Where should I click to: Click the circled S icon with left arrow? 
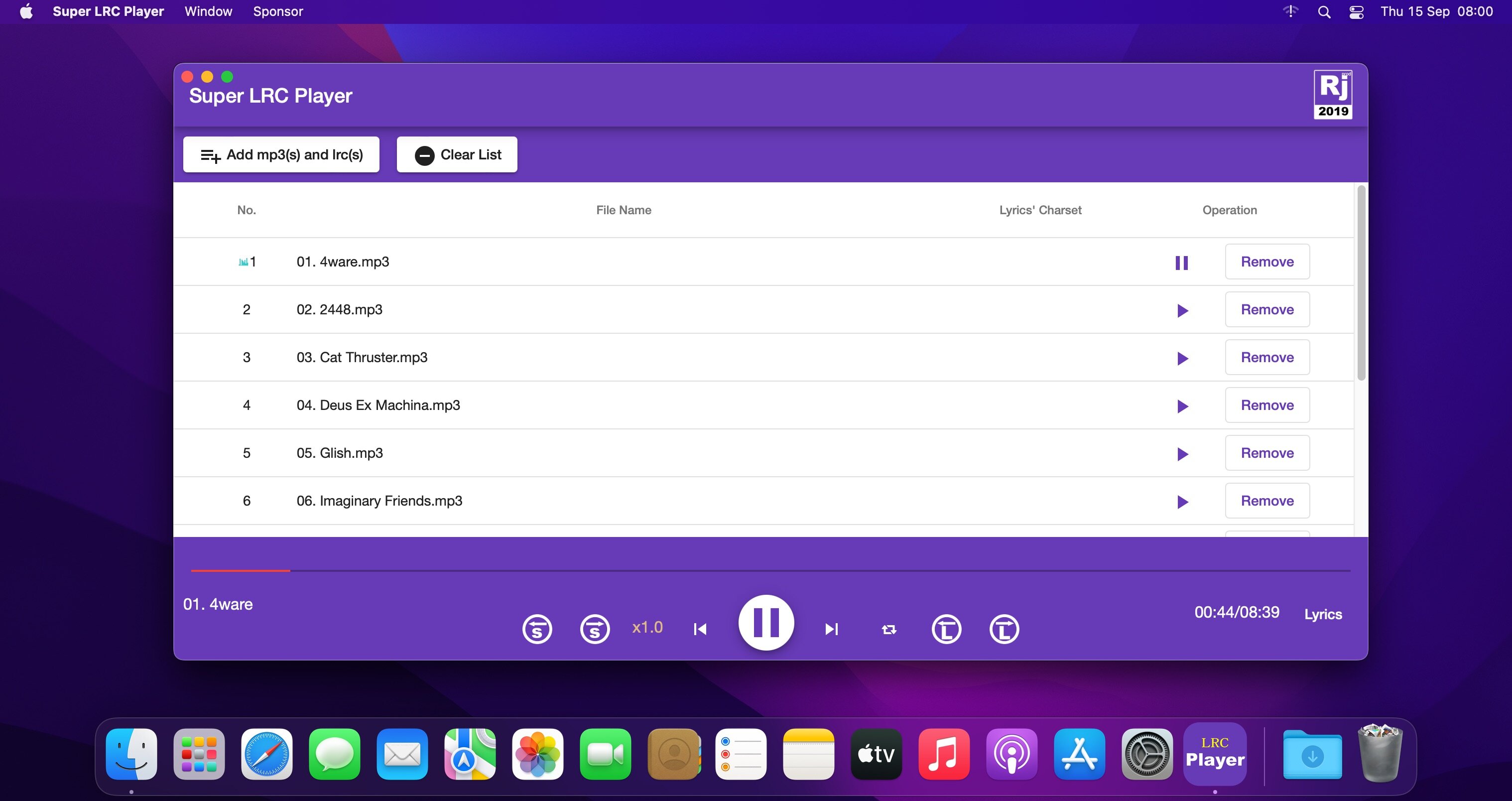tap(537, 629)
